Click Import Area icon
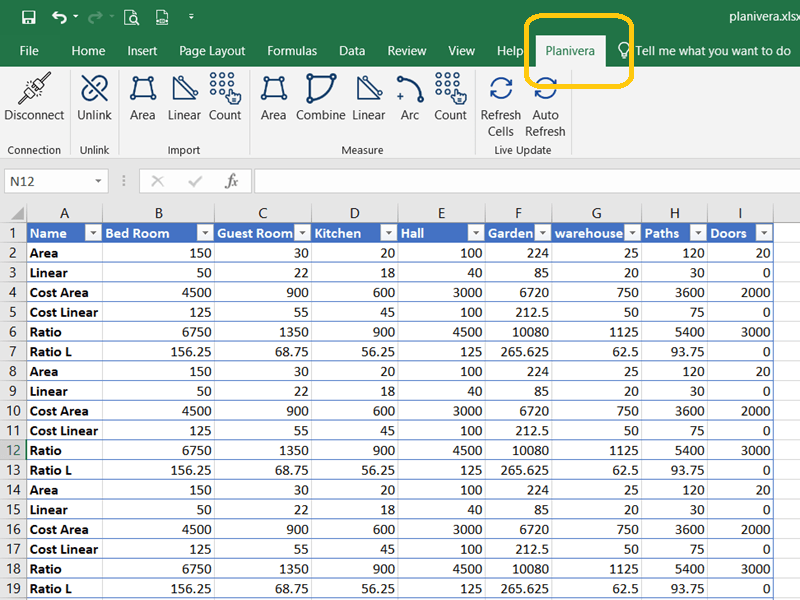Screen dimensions: 800x600 pyautogui.click(x=142, y=88)
